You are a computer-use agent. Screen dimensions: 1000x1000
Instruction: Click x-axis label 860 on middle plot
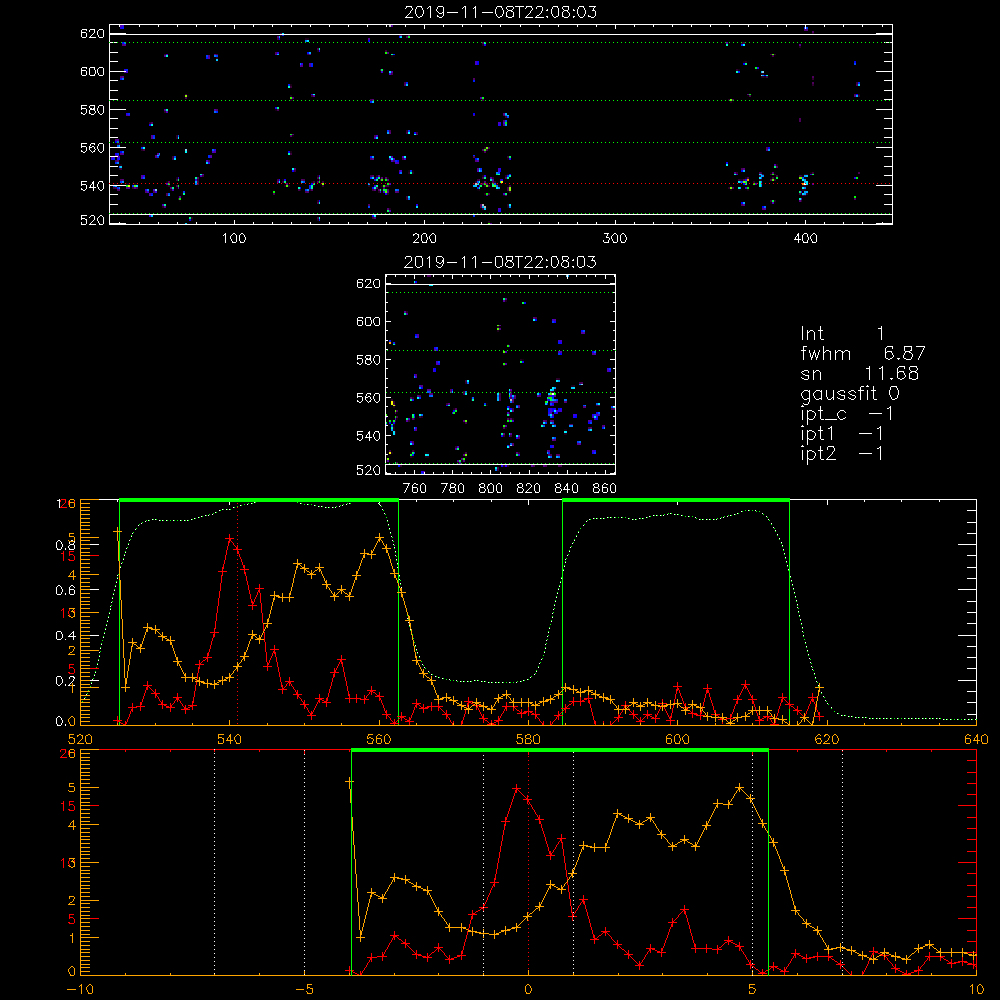point(605,489)
